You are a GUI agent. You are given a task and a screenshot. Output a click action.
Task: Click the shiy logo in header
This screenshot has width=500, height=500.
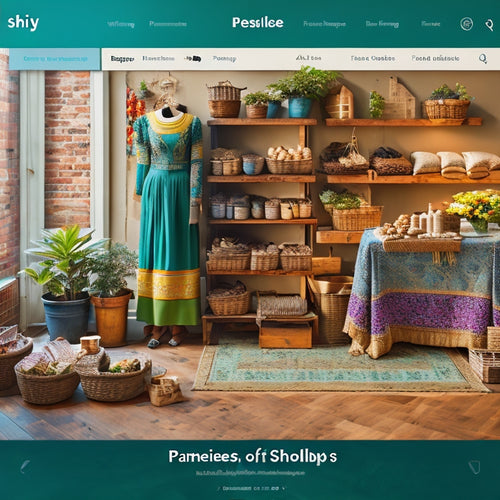23,23
